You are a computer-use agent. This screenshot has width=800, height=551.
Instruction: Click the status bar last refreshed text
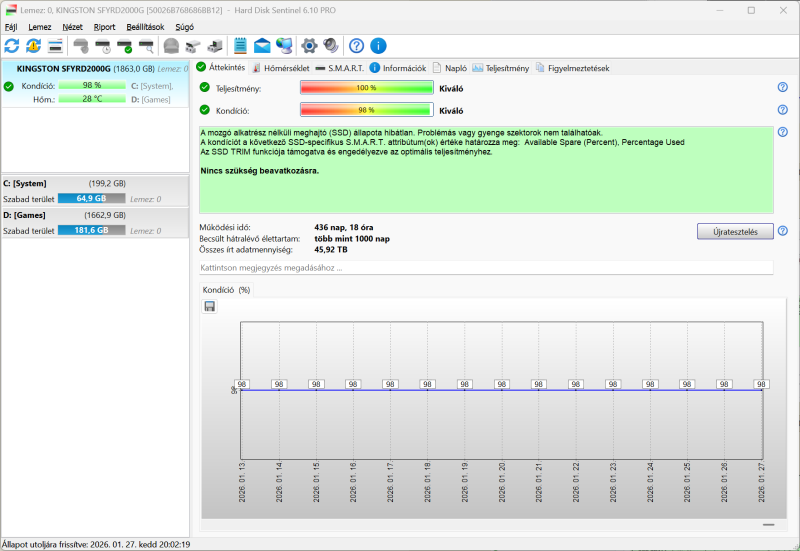tap(96, 544)
